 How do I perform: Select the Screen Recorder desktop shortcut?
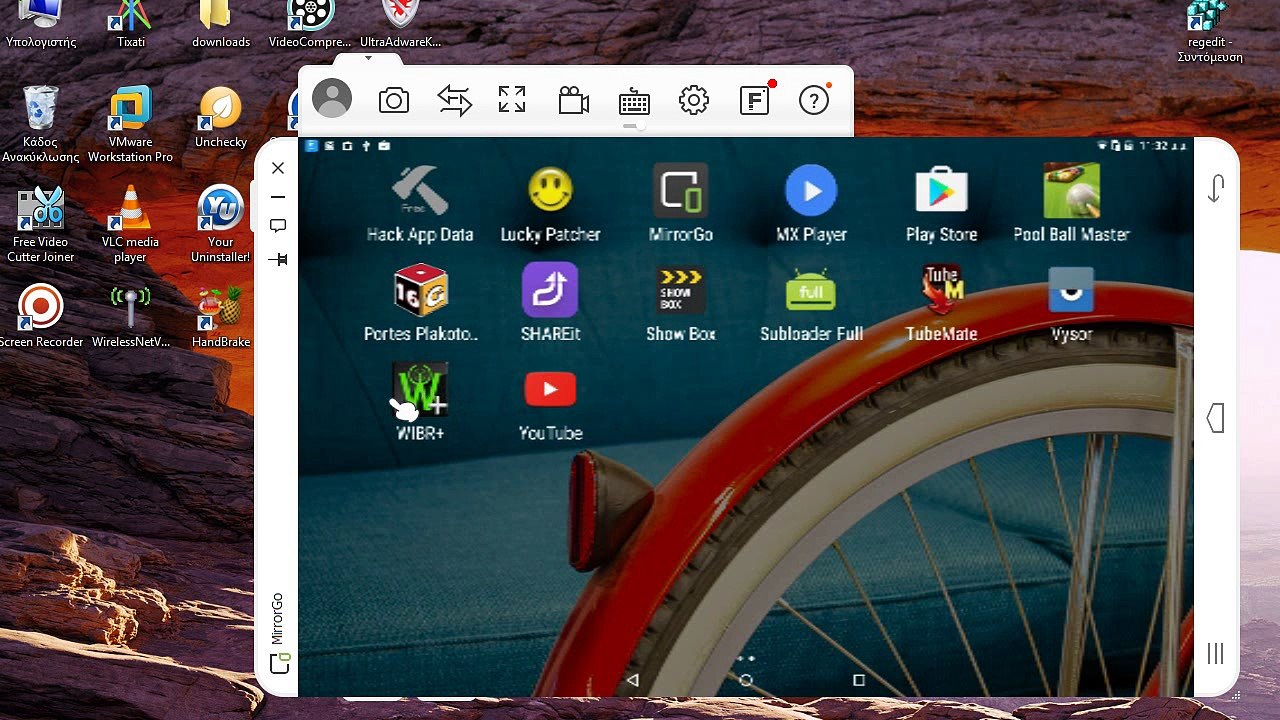41,317
